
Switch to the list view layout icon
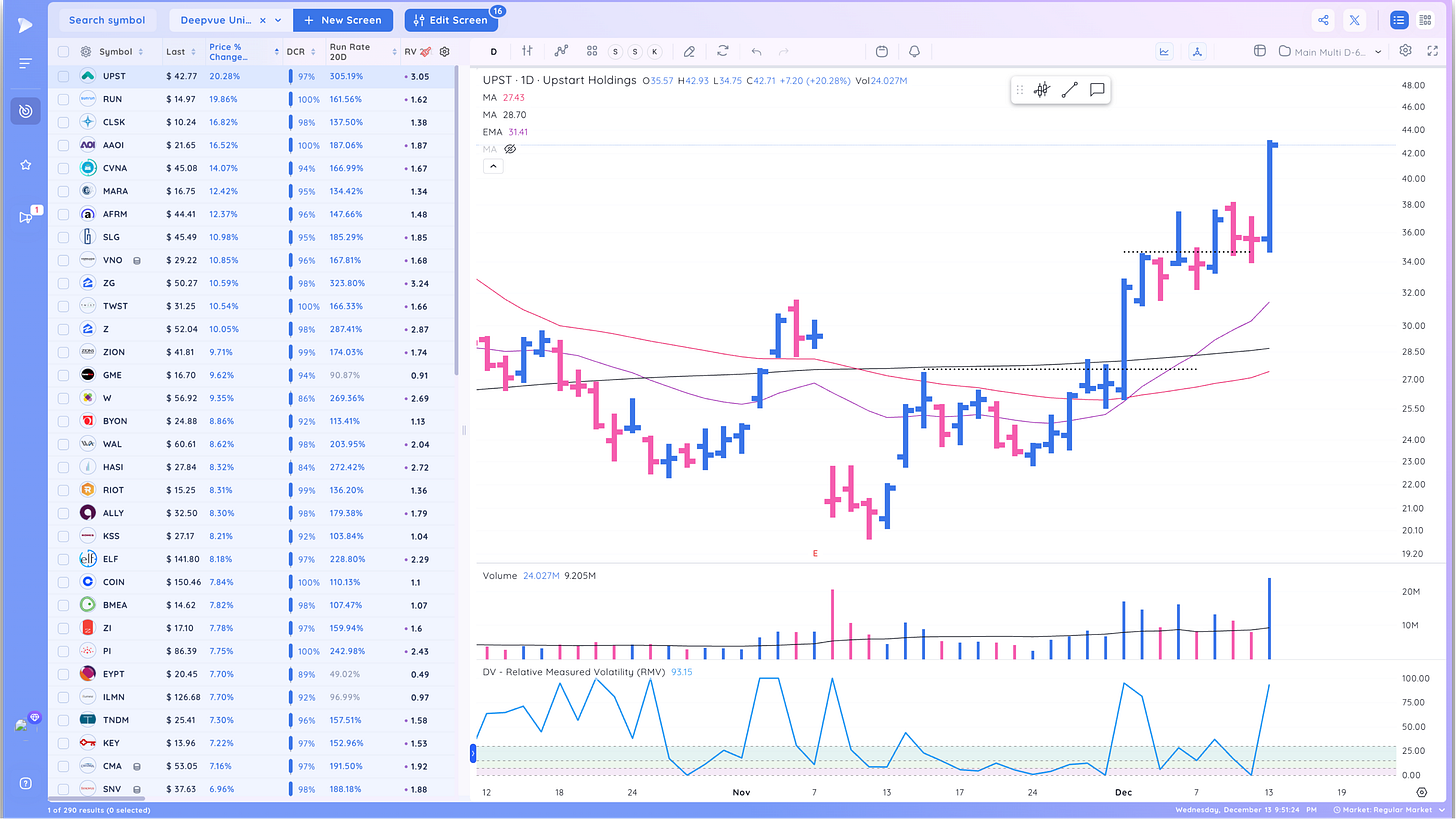coord(1398,20)
